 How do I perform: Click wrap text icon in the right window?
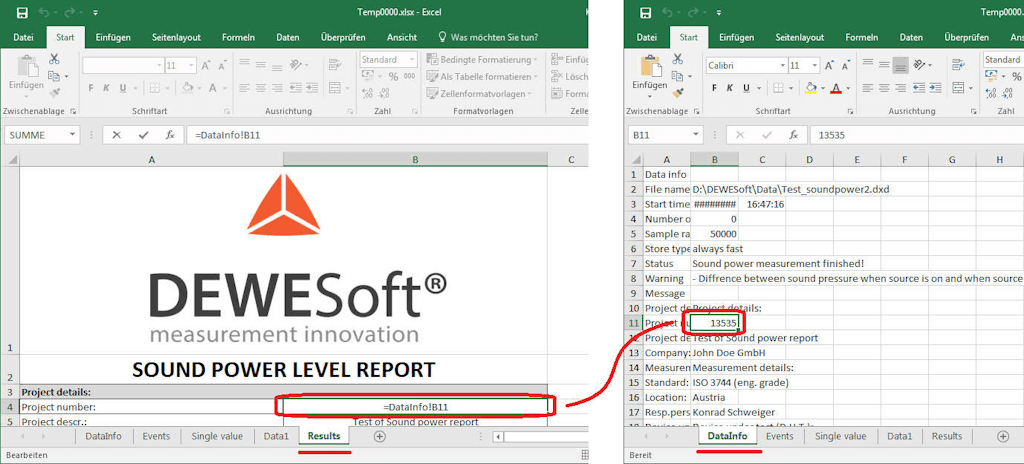point(958,64)
